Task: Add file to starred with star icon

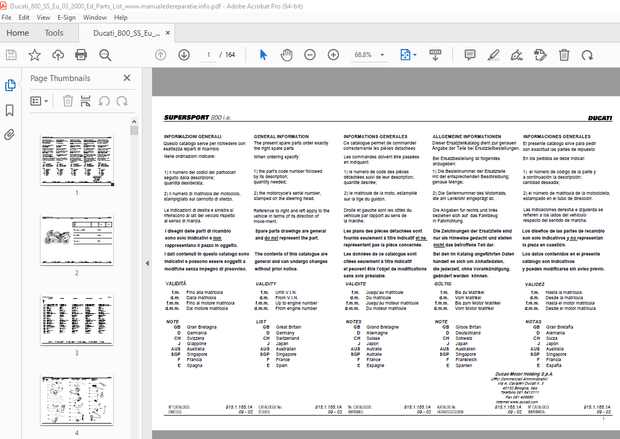Action: pyautogui.click(x=34, y=55)
